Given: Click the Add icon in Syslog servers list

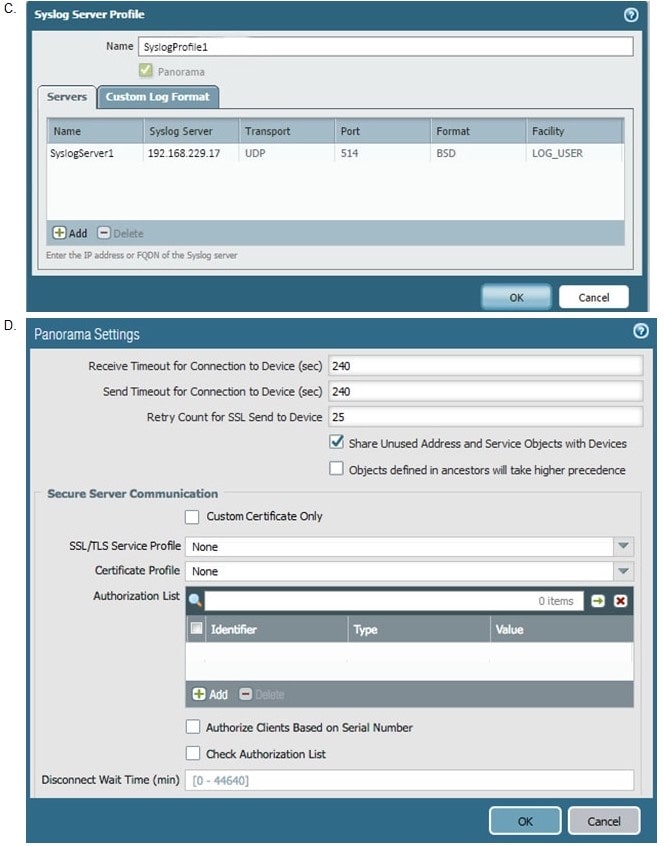Looking at the screenshot, I should click(x=59, y=233).
